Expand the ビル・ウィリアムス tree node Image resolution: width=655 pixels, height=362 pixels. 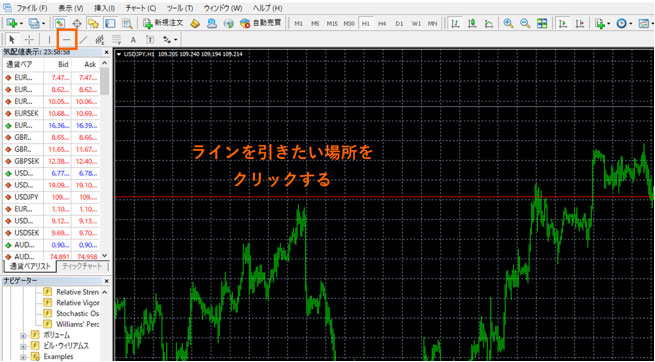pos(24,346)
